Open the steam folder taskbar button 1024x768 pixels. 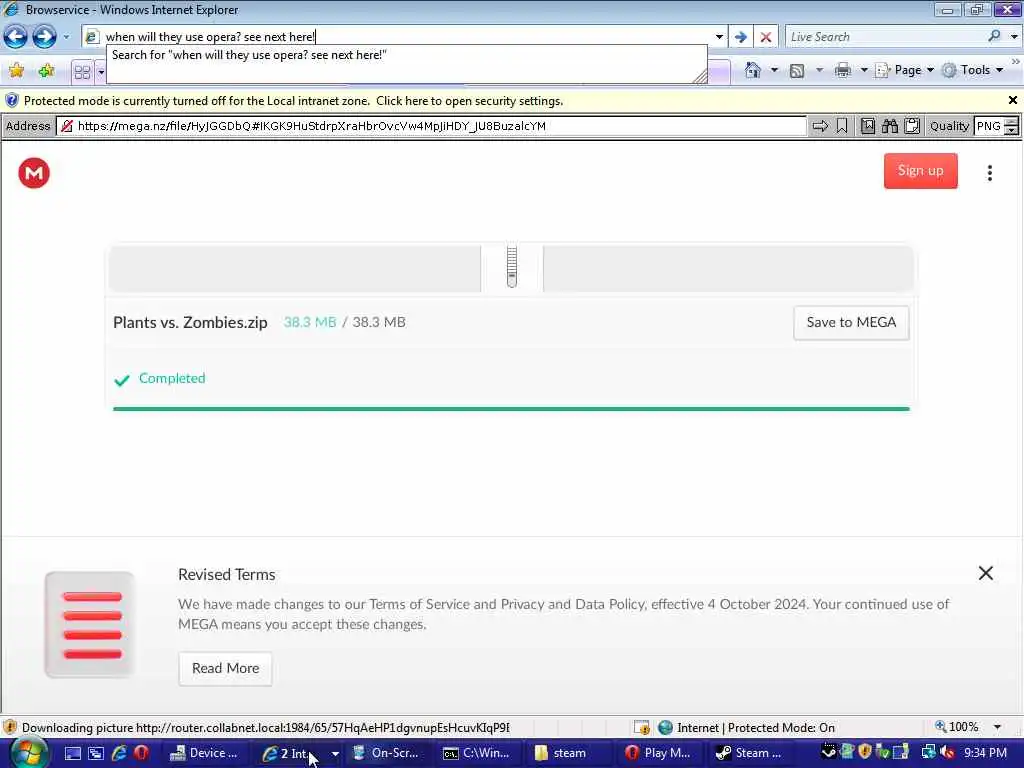tap(569, 753)
